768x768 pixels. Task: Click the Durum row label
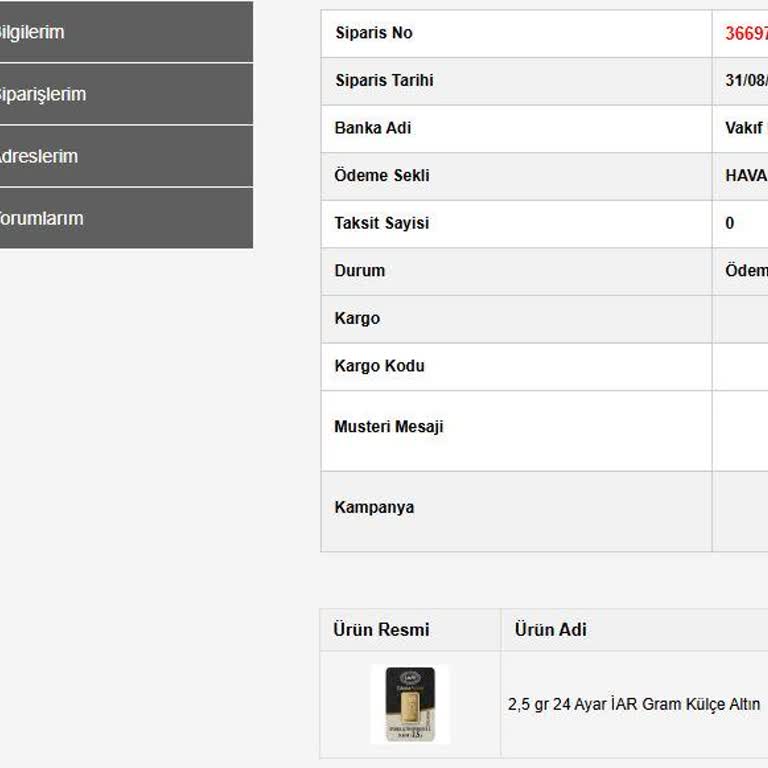tap(359, 271)
